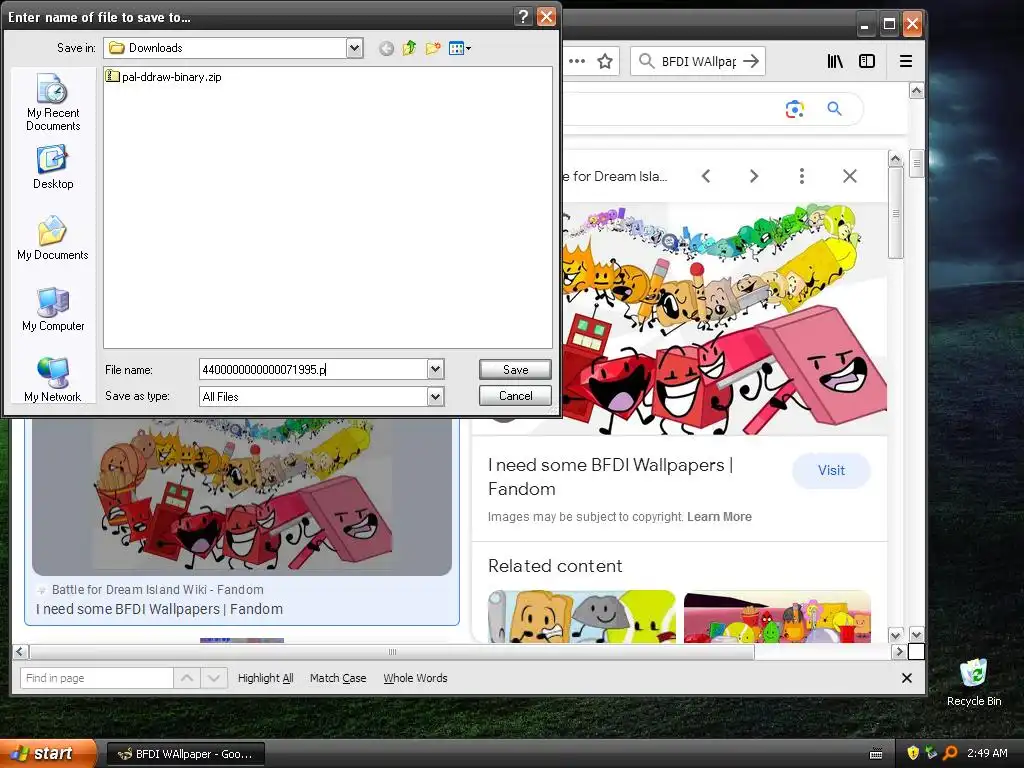Expand the Save in folder dropdown
The width and height of the screenshot is (1024, 768).
(x=354, y=48)
